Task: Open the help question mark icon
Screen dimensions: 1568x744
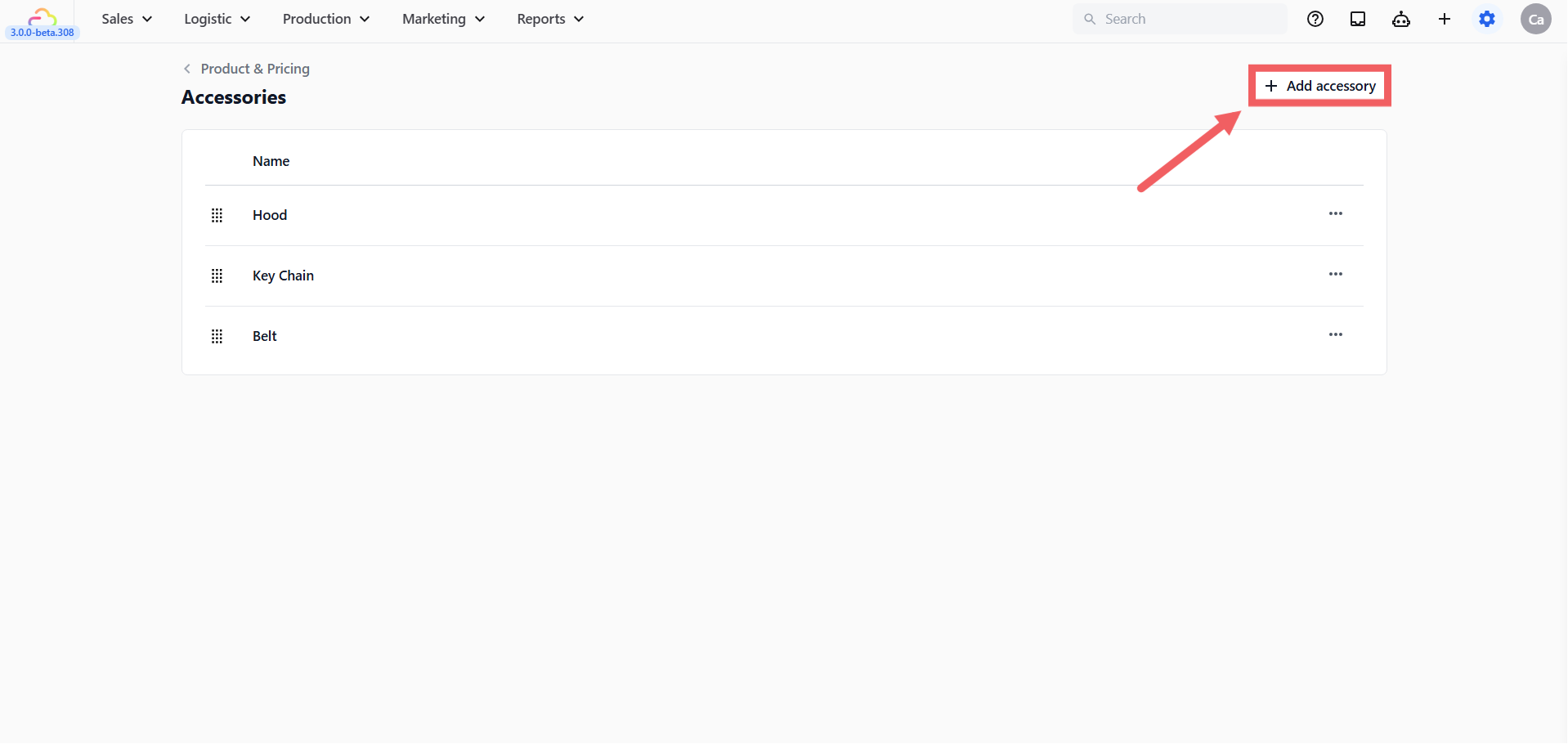Action: pos(1315,19)
